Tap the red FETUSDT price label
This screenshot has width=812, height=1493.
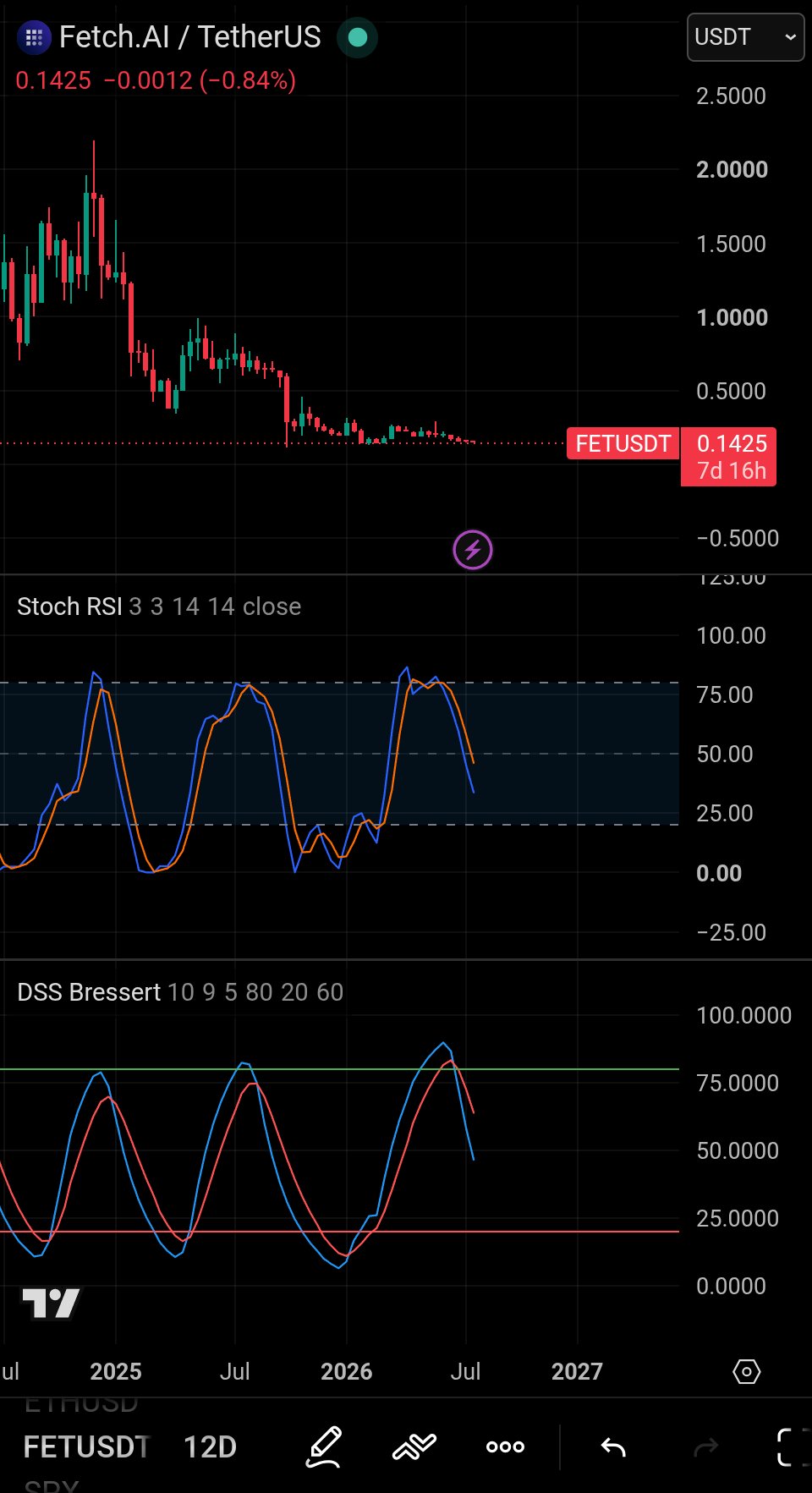point(623,443)
